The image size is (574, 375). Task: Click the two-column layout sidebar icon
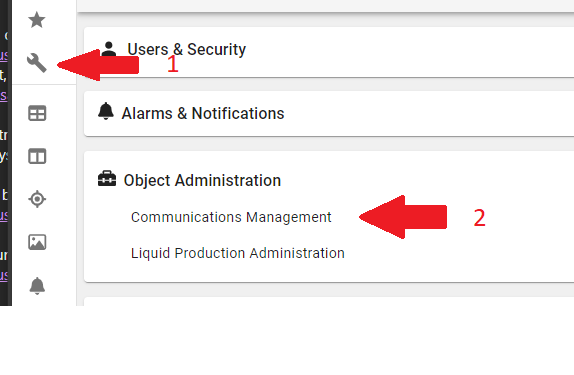(x=37, y=156)
